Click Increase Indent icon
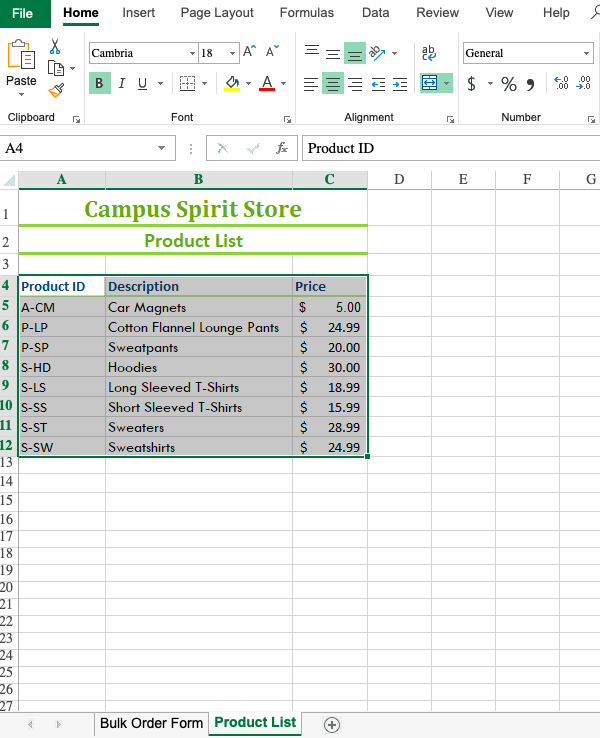 (400, 84)
